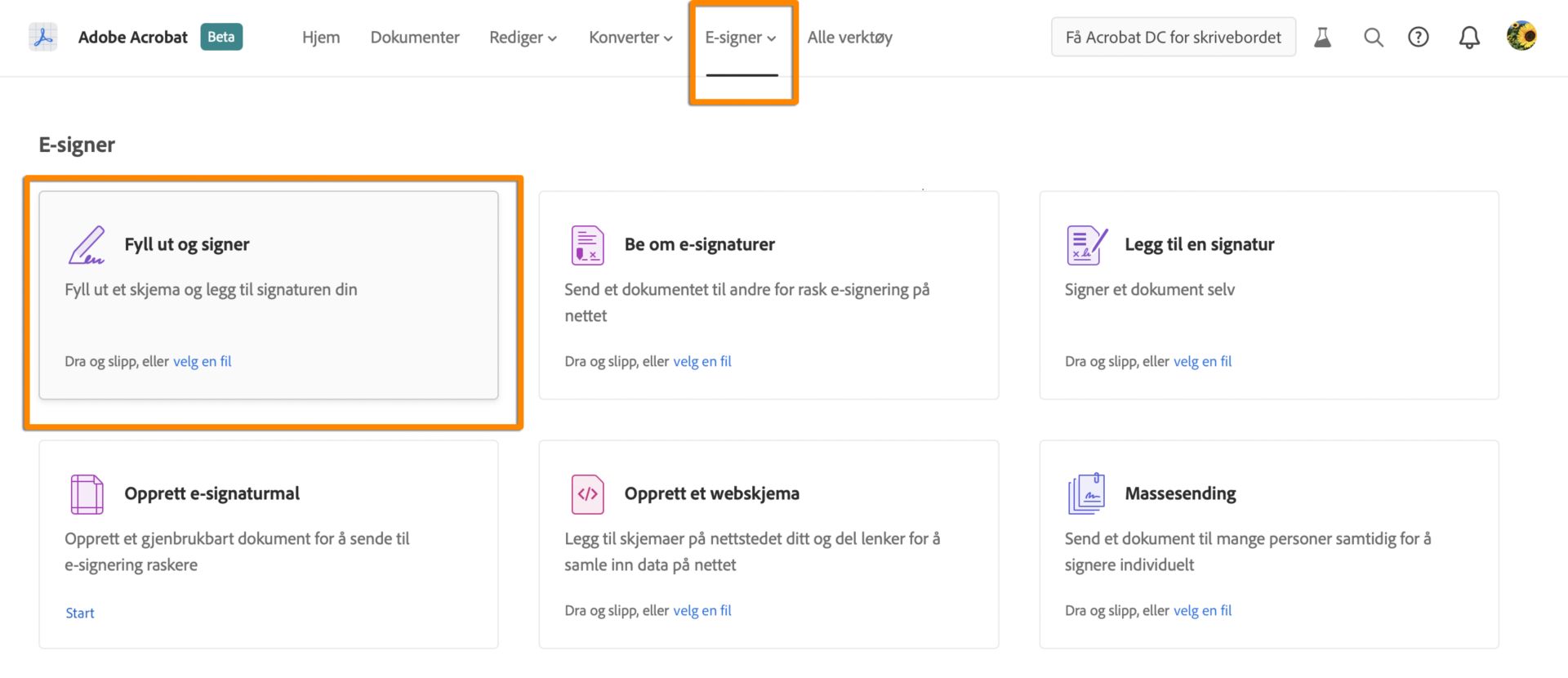Click the Adobe Acrobat logo icon
This screenshot has width=1568, height=678.
click(43, 37)
